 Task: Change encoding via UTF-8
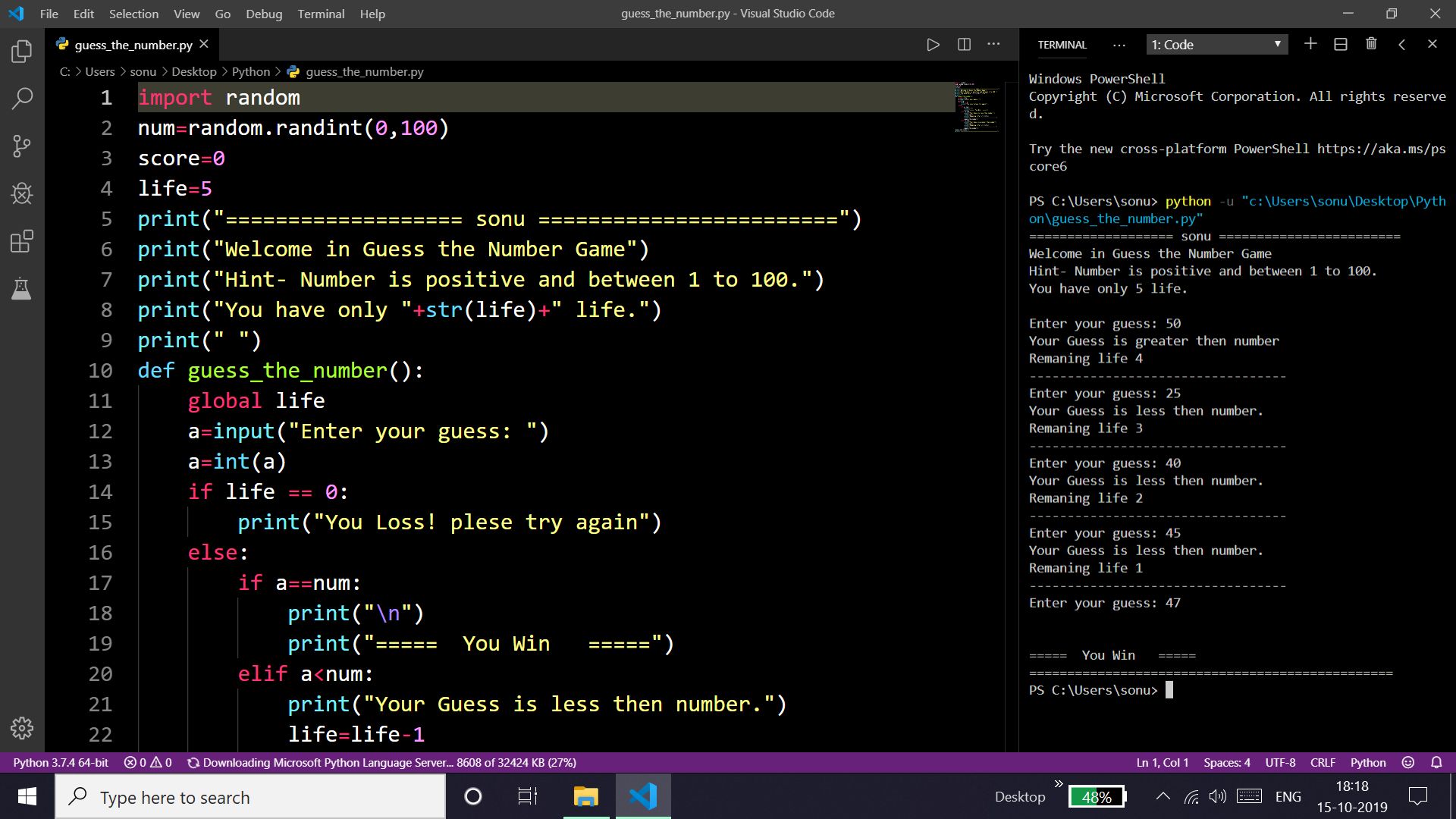(x=1280, y=762)
